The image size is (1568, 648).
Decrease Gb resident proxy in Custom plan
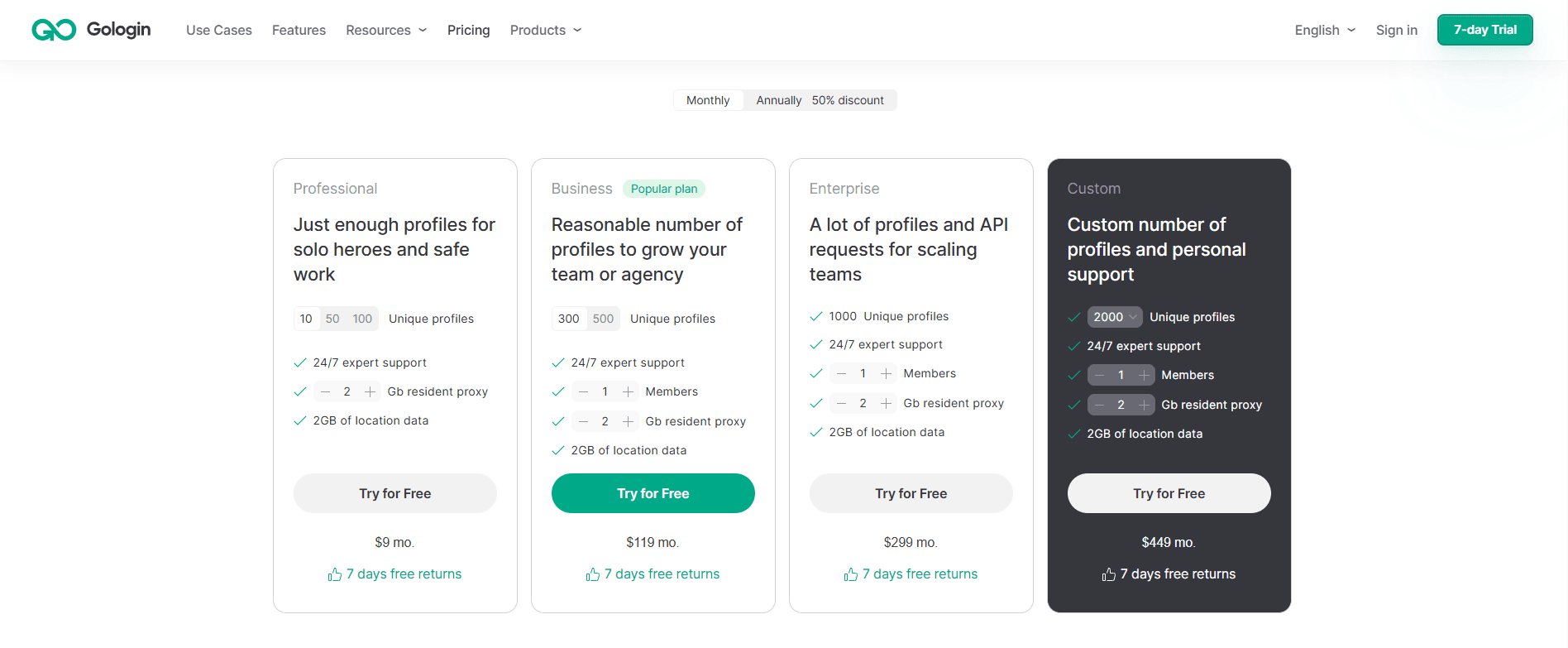point(1099,405)
